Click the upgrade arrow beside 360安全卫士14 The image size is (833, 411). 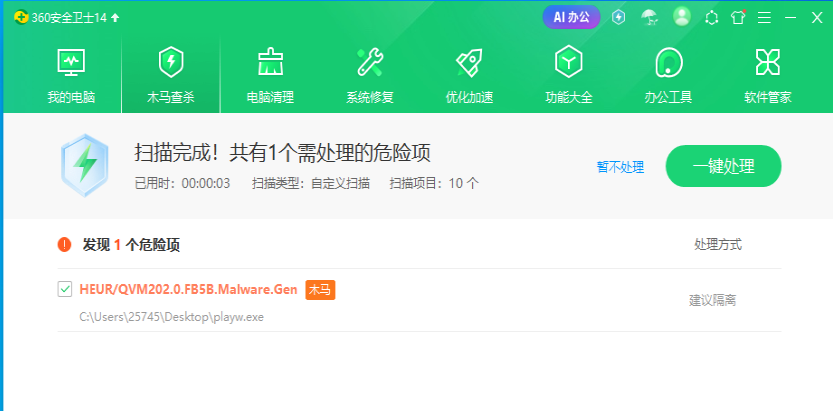(115, 18)
